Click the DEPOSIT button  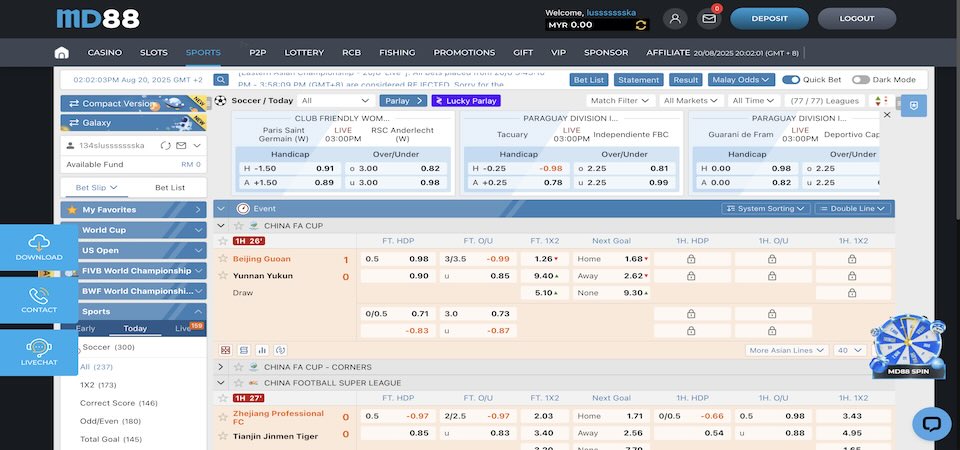pos(769,18)
